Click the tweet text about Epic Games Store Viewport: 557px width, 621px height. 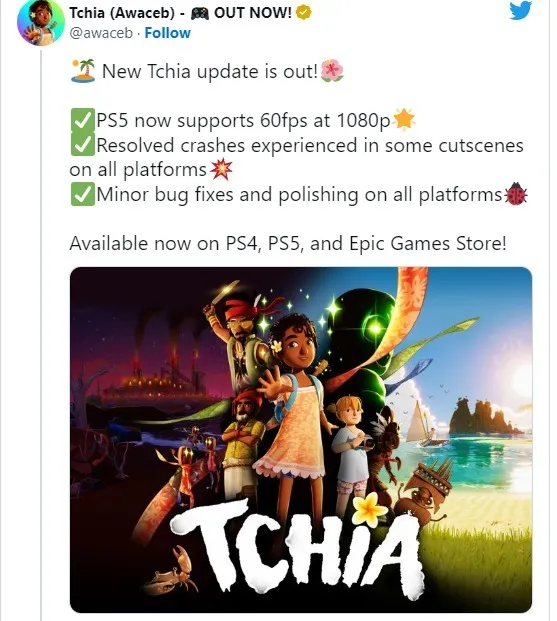[x=288, y=243]
